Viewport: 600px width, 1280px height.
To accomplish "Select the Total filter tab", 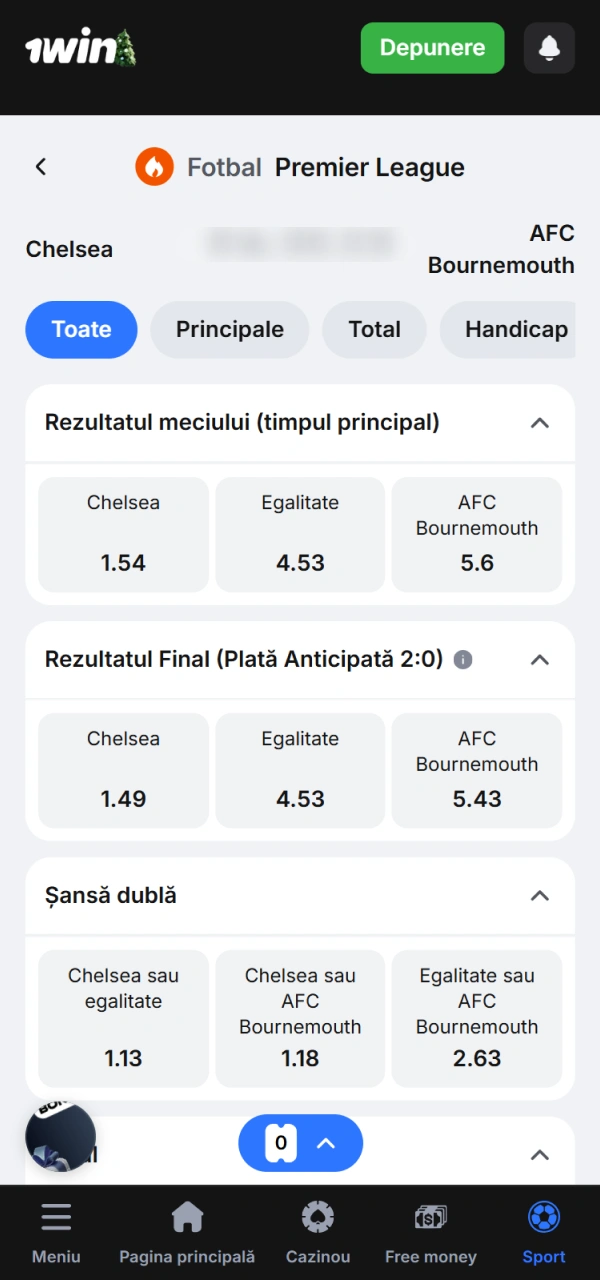I will point(374,329).
